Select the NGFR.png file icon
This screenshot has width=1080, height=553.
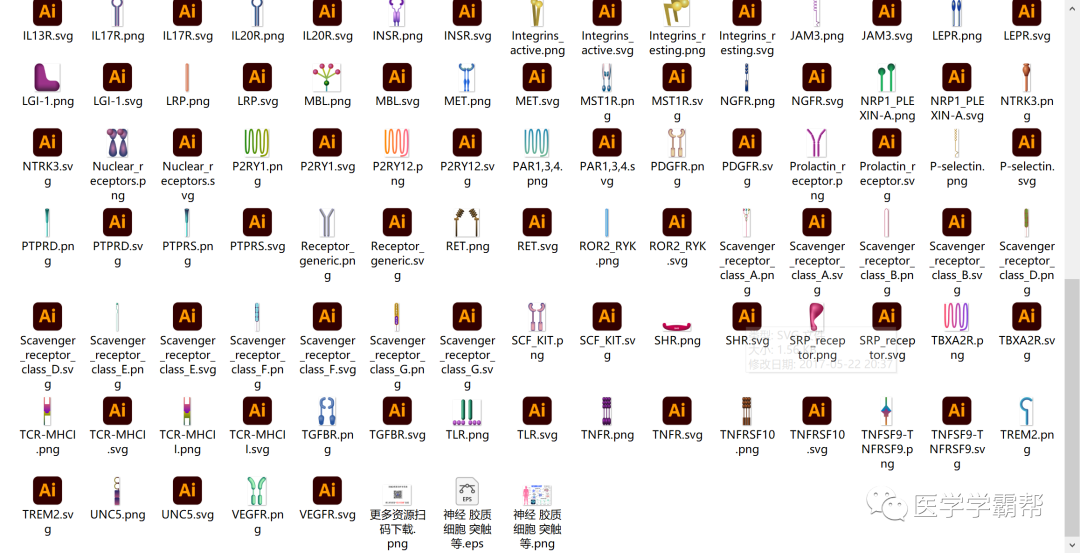[x=747, y=77]
